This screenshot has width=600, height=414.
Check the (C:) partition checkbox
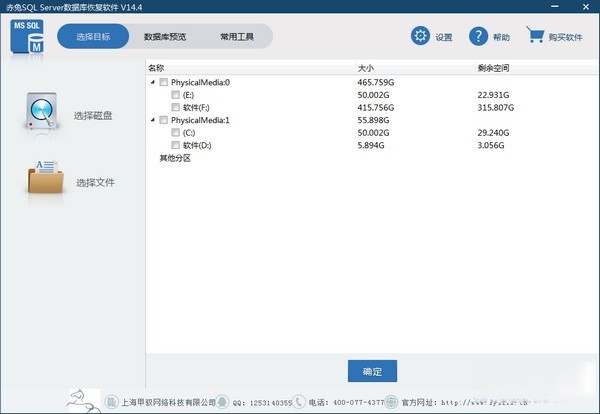(175, 132)
